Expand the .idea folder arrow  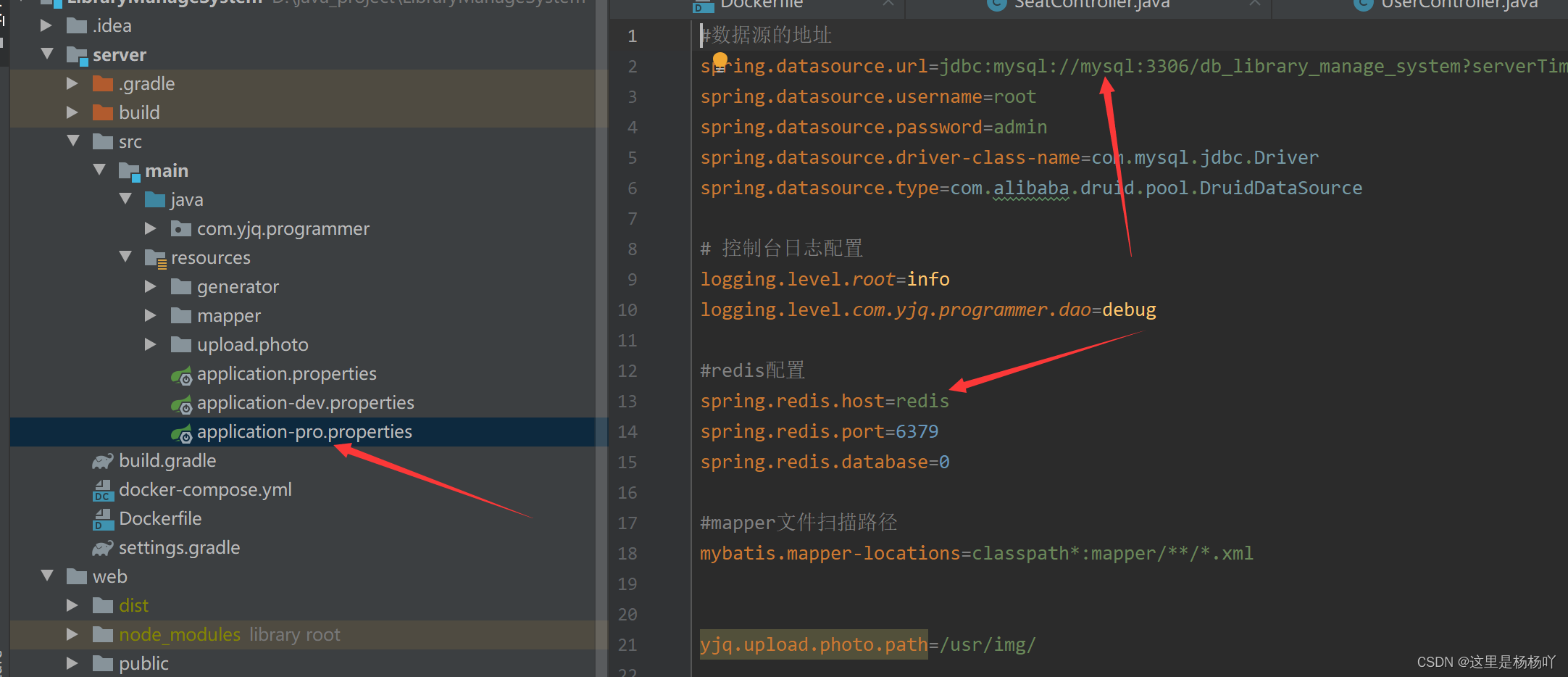(x=46, y=25)
